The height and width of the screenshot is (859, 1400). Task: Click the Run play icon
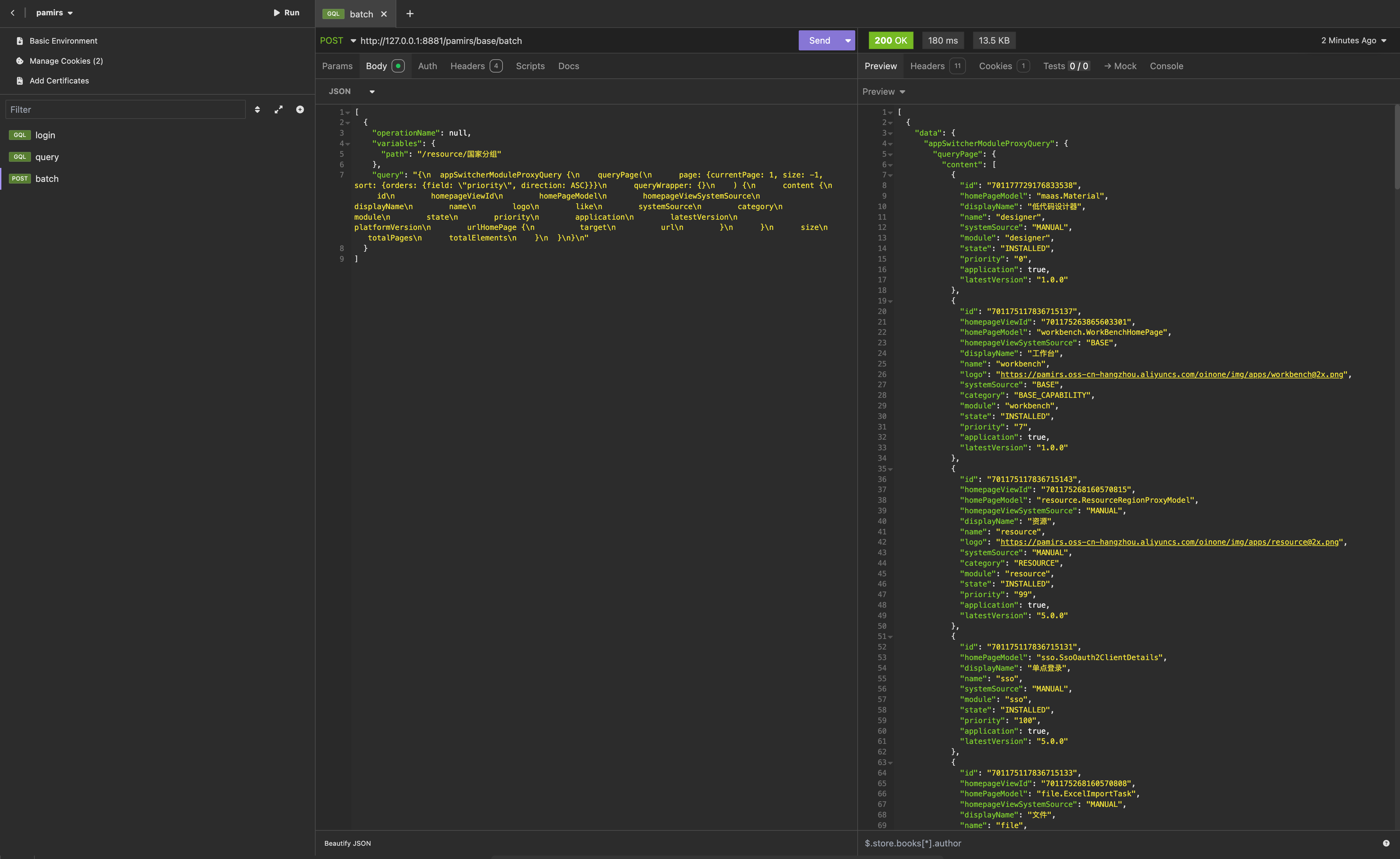point(277,13)
